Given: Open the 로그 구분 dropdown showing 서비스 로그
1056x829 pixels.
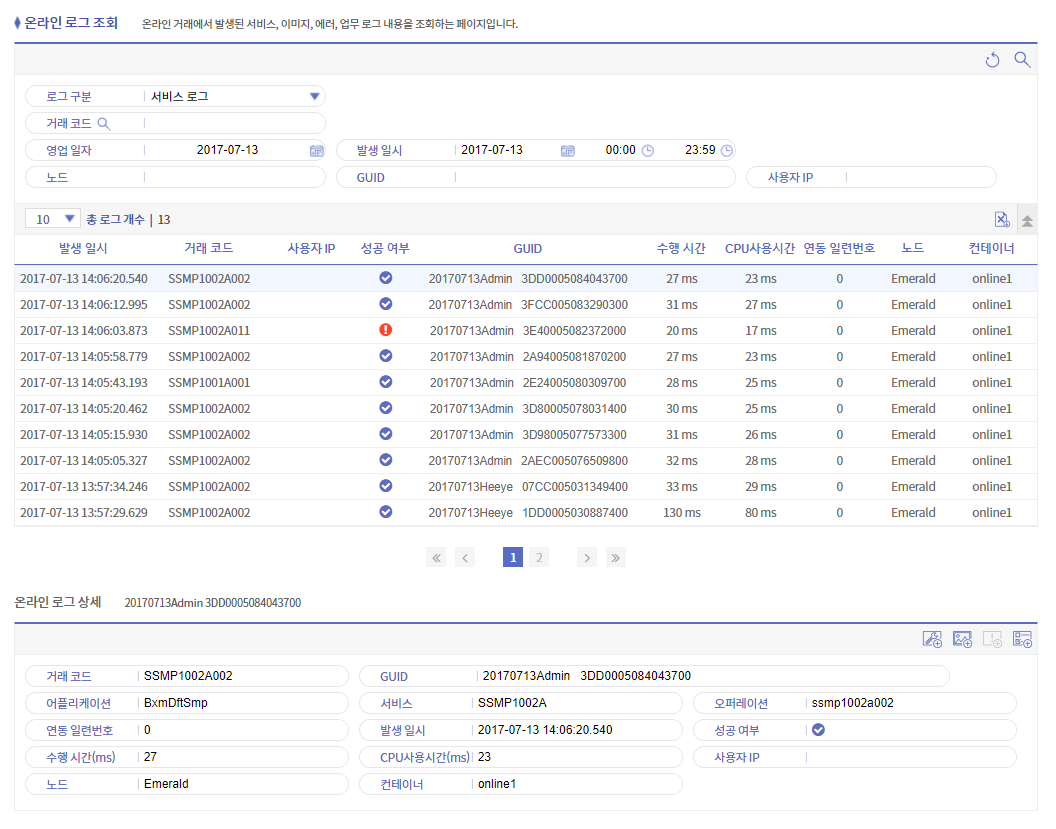Looking at the screenshot, I should (x=234, y=96).
